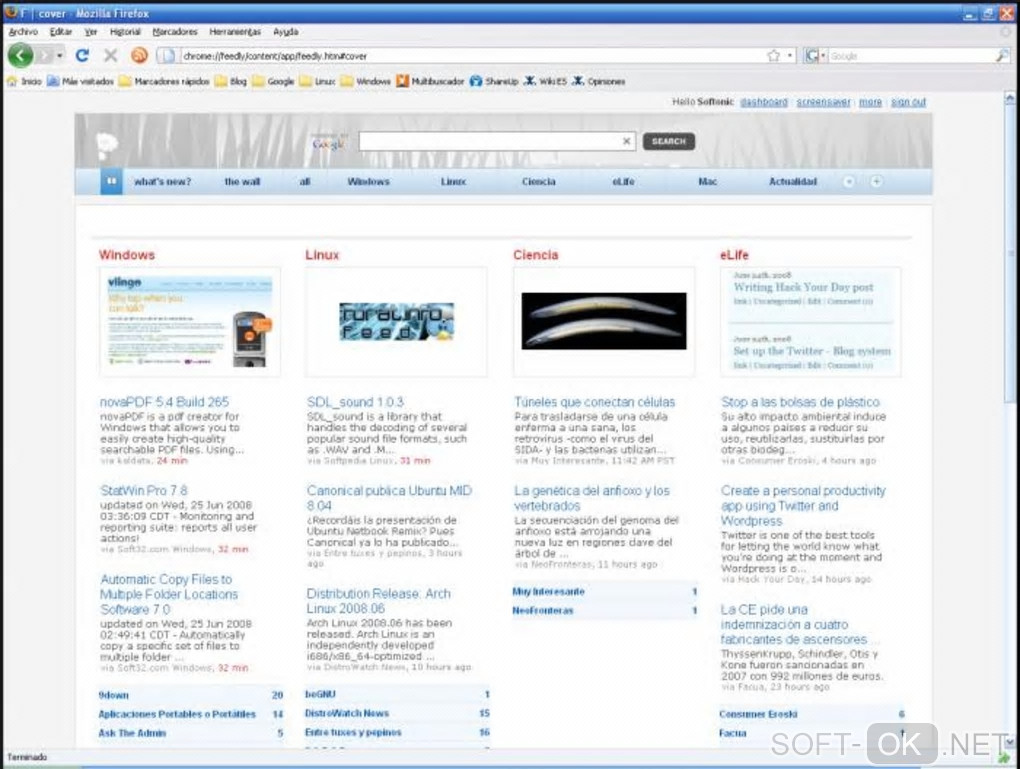Viewport: 1020px width, 769px height.
Task: Open the Archivo menu
Action: coord(23,31)
